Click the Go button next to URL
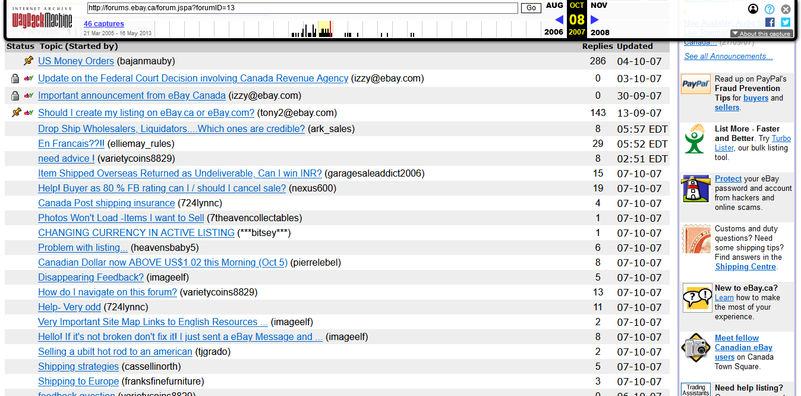The image size is (801, 396). click(531, 8)
